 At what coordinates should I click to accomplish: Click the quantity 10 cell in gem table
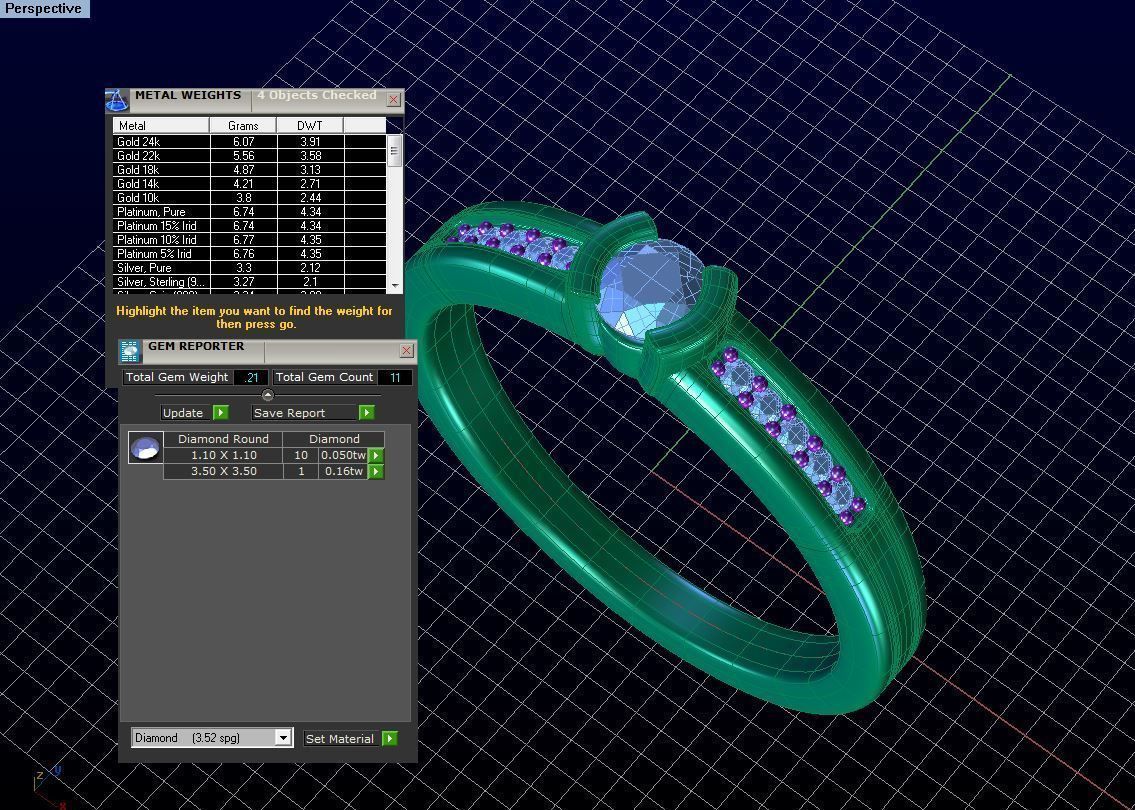pyautogui.click(x=300, y=455)
